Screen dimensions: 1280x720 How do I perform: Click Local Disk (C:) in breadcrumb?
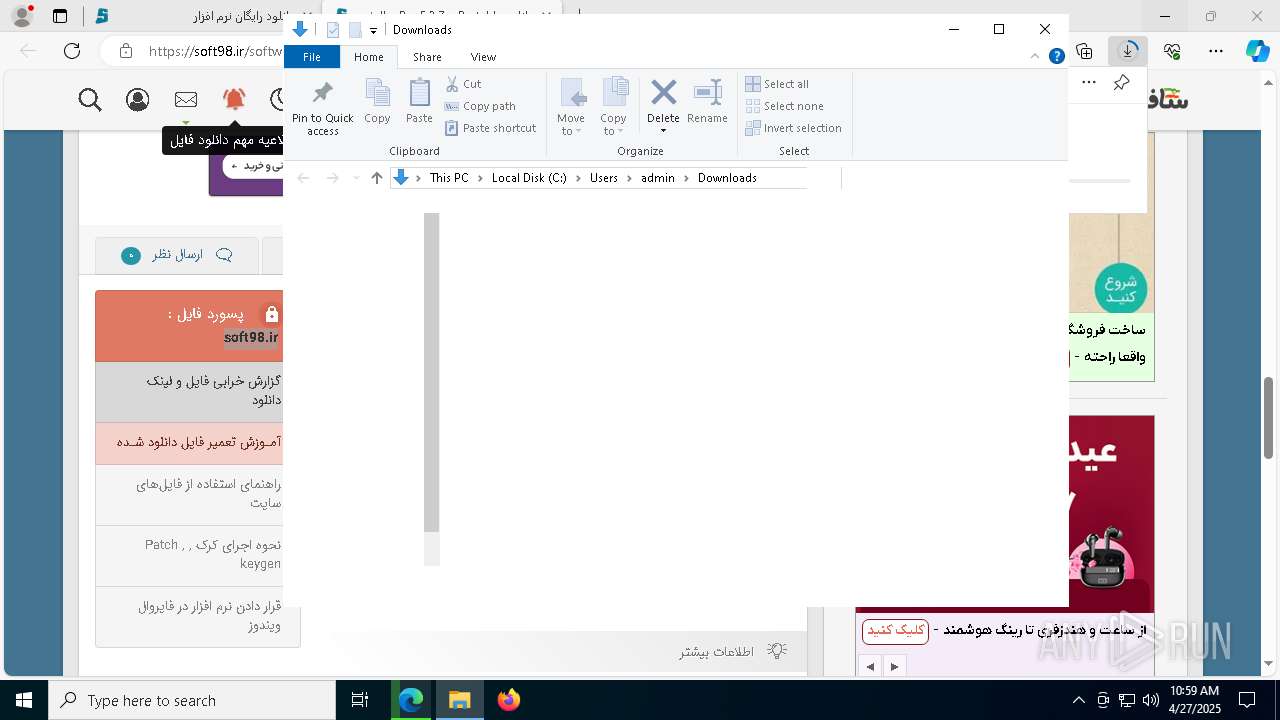[x=529, y=178]
